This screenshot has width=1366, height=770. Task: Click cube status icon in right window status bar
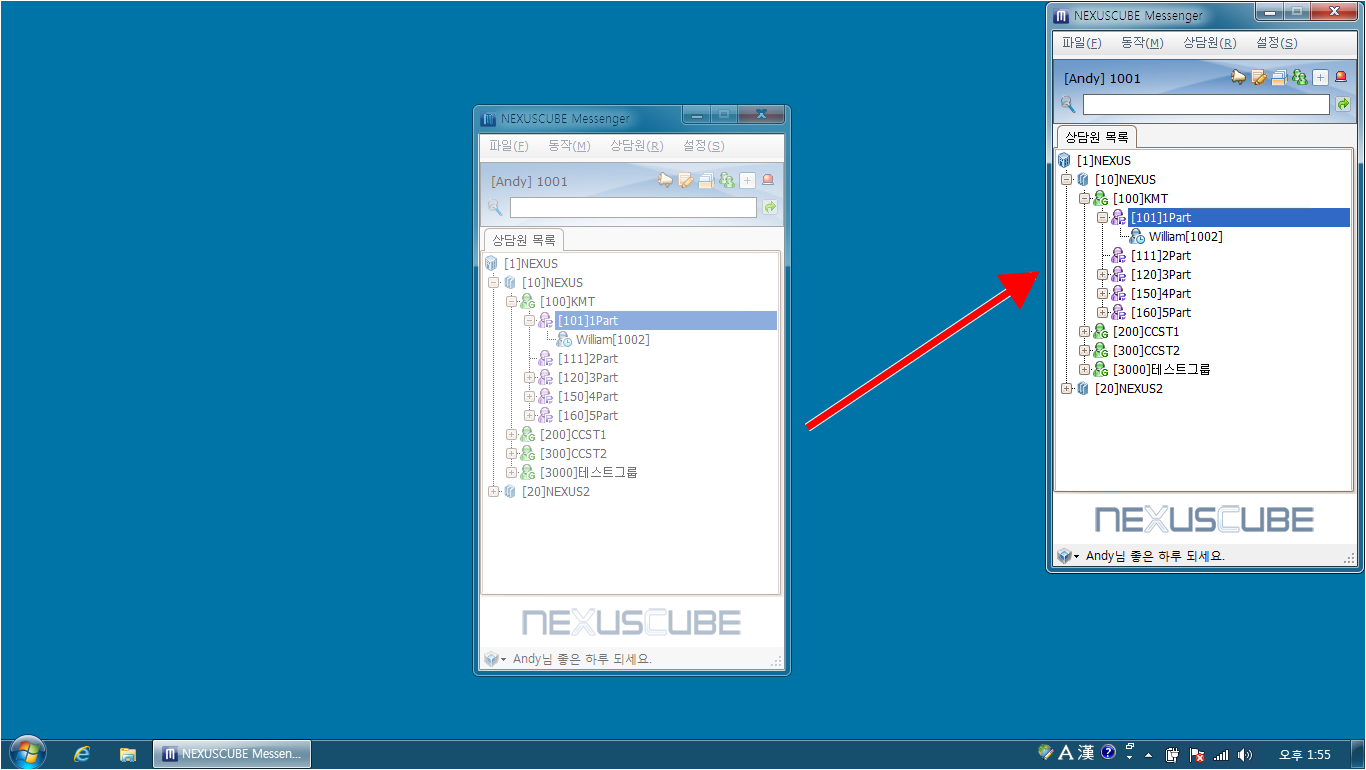tap(1065, 556)
